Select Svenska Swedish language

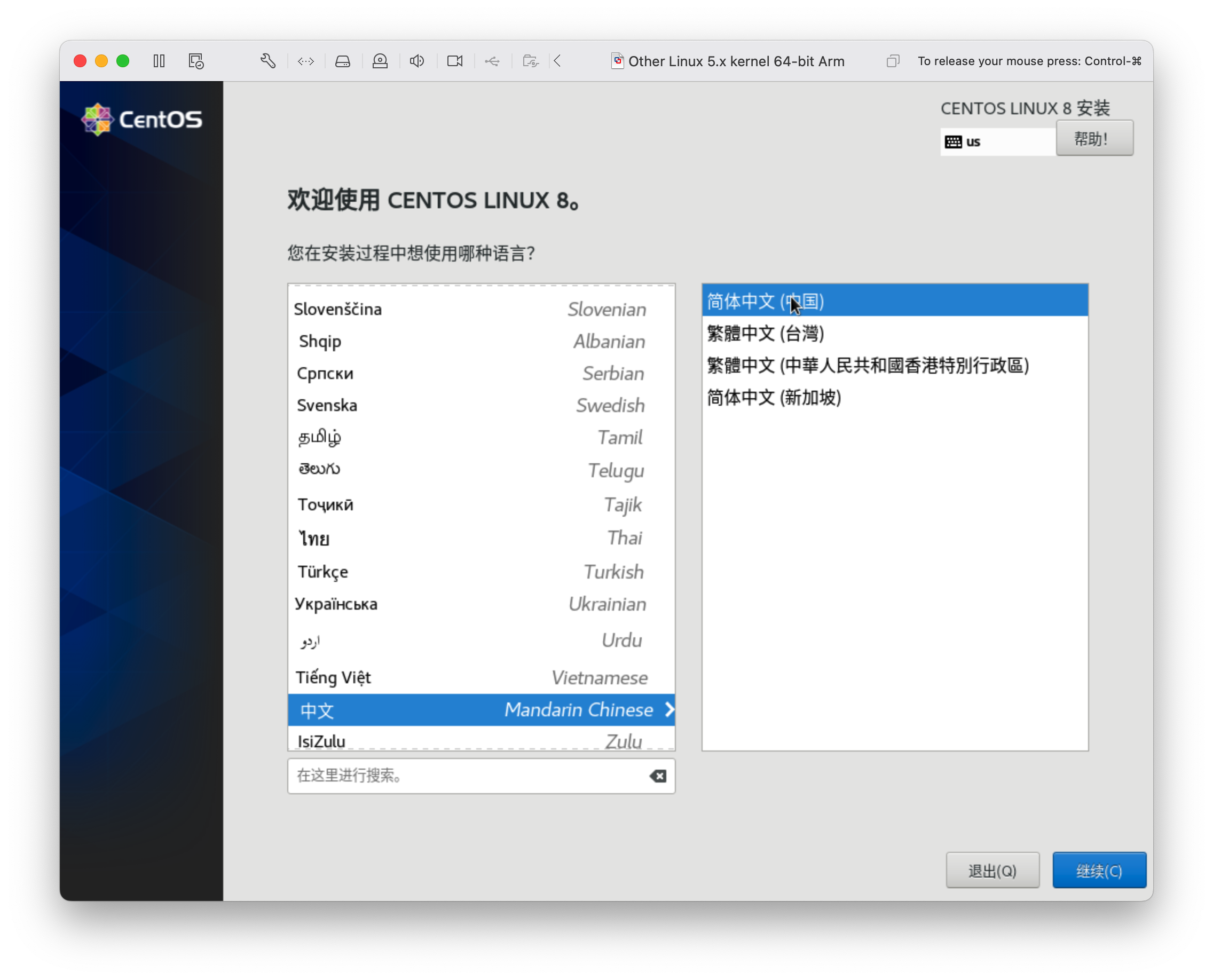(482, 406)
